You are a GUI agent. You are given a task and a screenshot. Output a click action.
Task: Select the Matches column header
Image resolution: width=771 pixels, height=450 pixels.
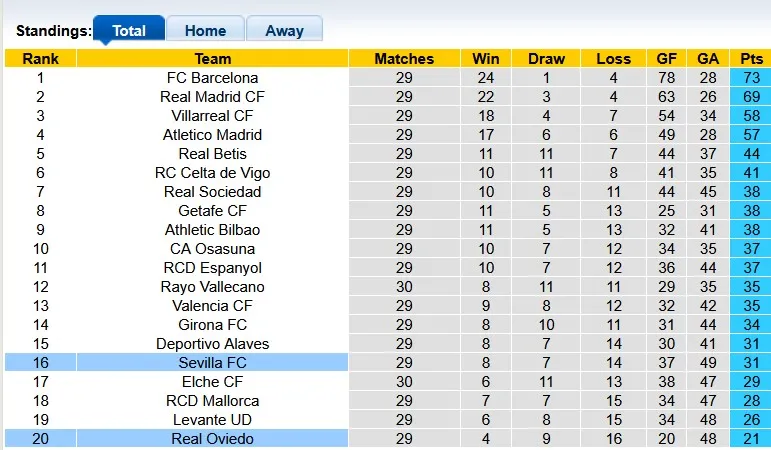404,59
